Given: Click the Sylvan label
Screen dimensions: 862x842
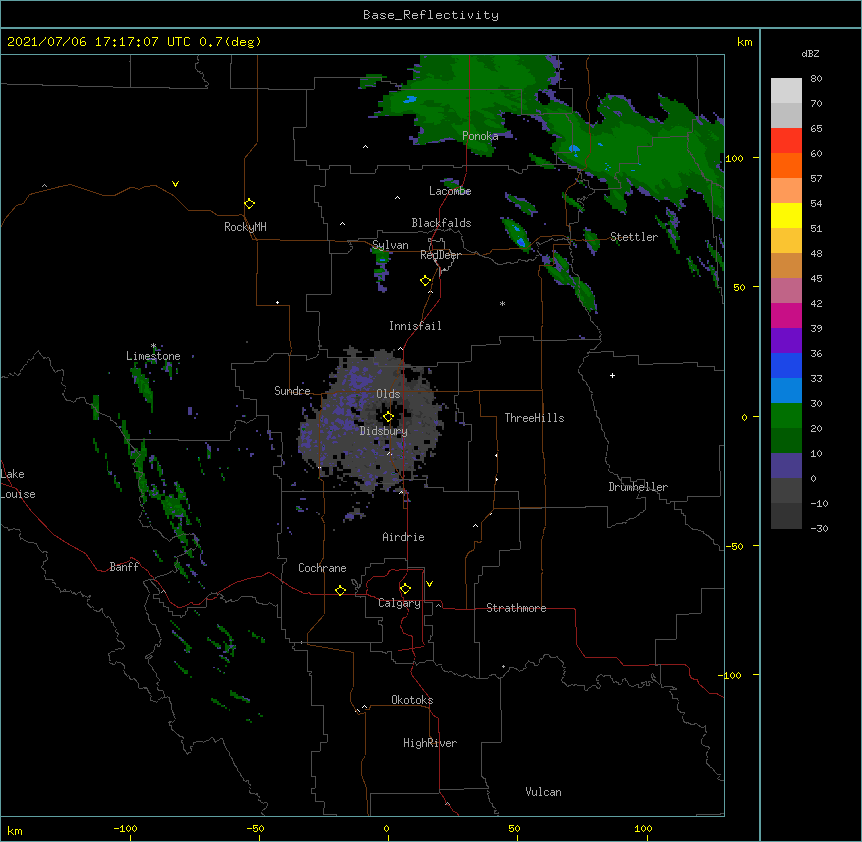Looking at the screenshot, I should (x=390, y=245).
